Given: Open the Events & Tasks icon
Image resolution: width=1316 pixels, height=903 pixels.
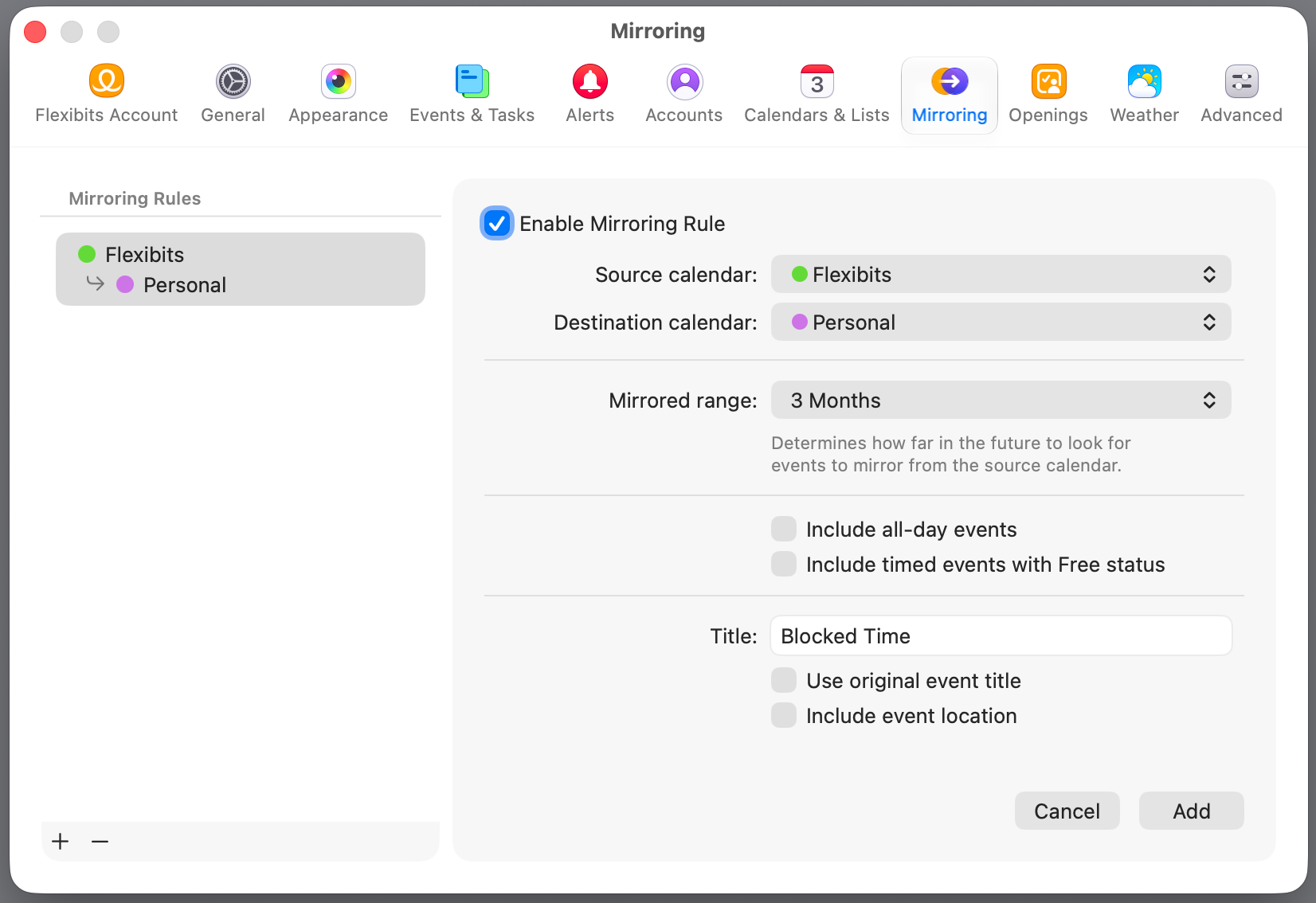Looking at the screenshot, I should pyautogui.click(x=472, y=81).
